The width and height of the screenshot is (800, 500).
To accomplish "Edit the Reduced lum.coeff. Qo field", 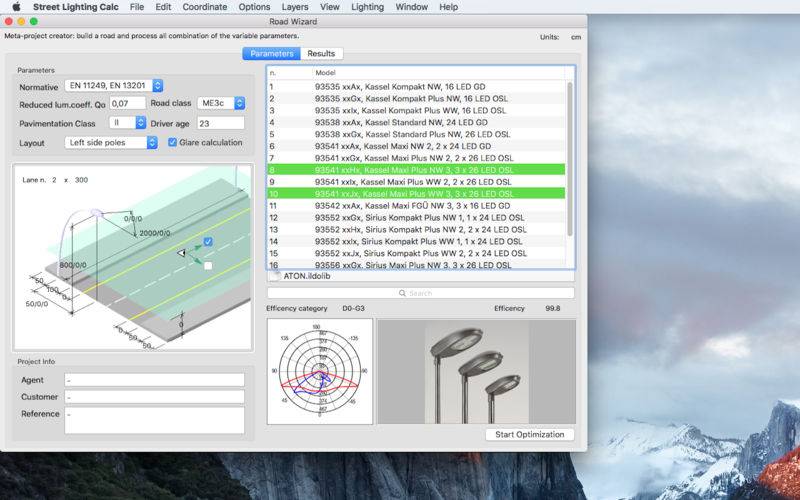I will 128,104.
